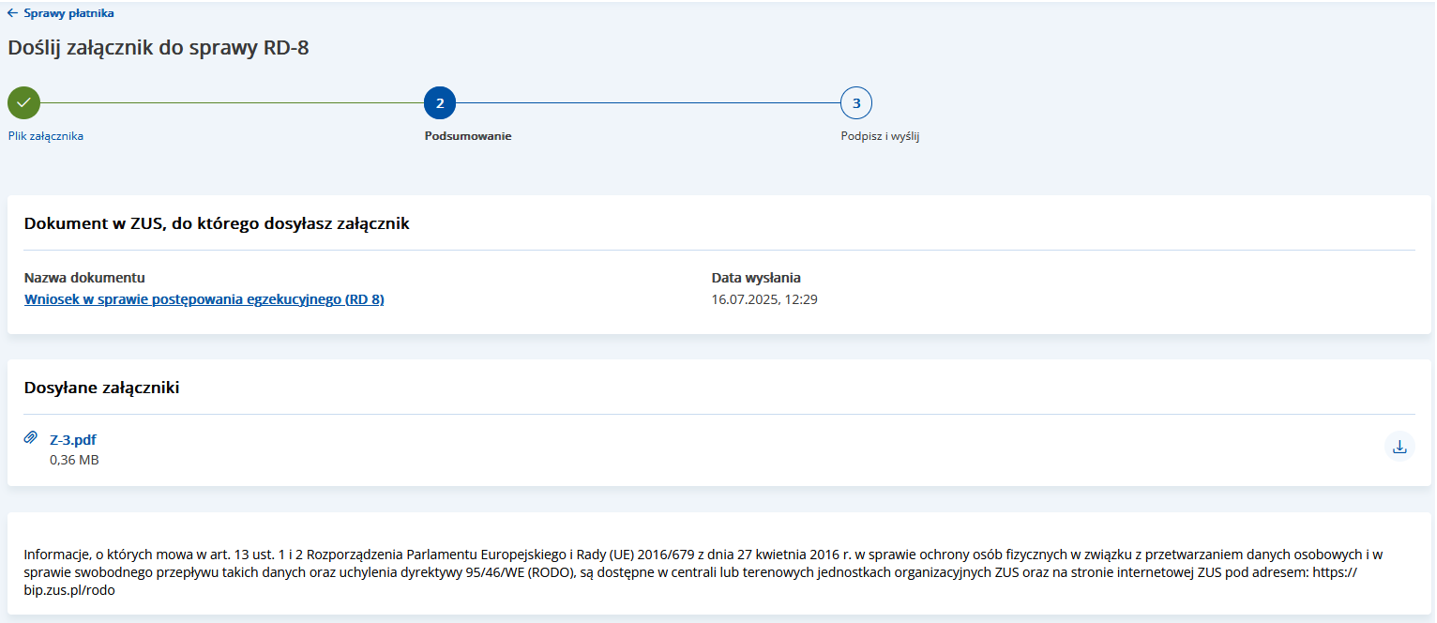The height and width of the screenshot is (623, 1437).
Task: Click the step 3 circle indicator
Action: coord(856,103)
